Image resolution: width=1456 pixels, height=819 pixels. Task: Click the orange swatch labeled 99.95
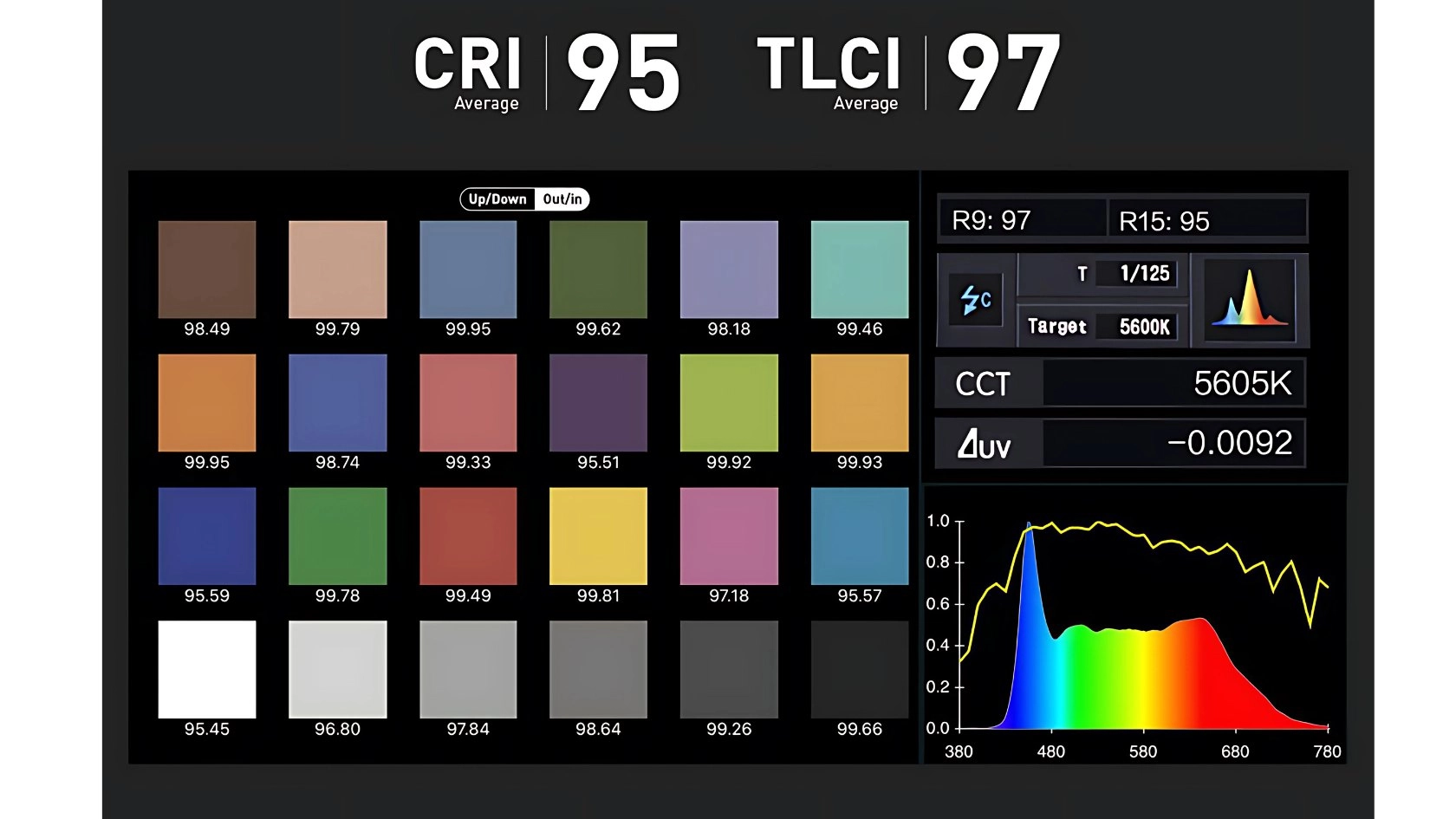207,403
